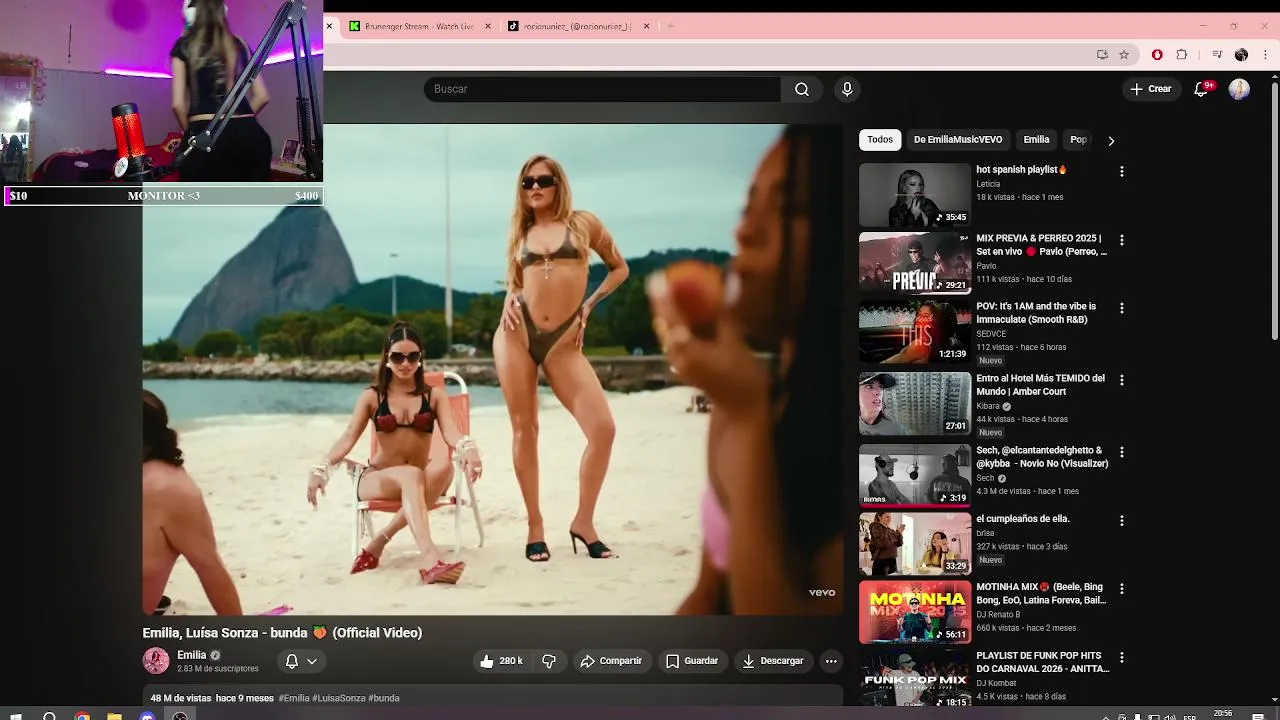1280x720 pixels.
Task: Open the Chrome three-dot menu
Action: click(1265, 55)
